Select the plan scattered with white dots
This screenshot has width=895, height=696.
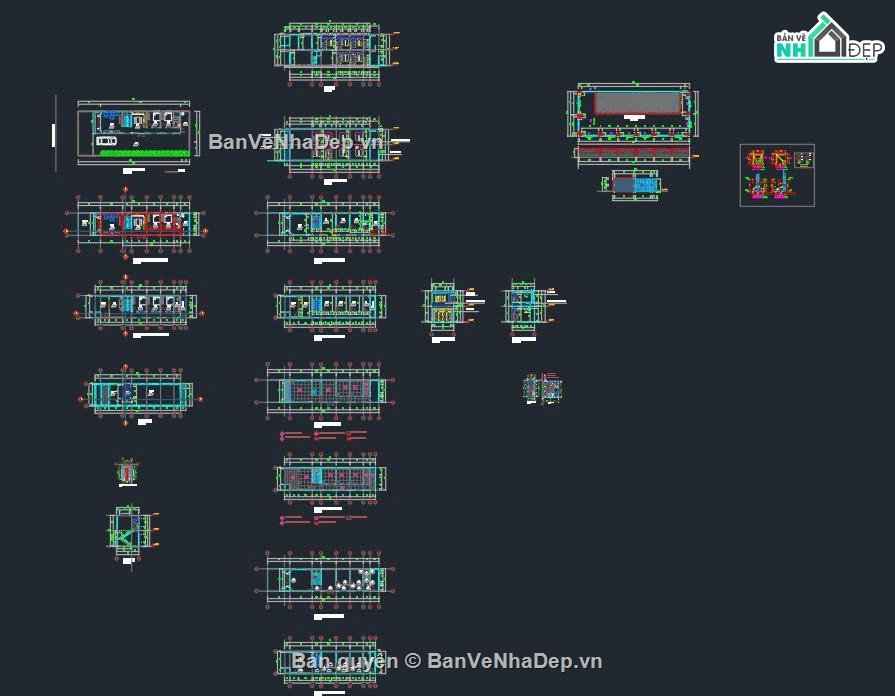point(325,580)
